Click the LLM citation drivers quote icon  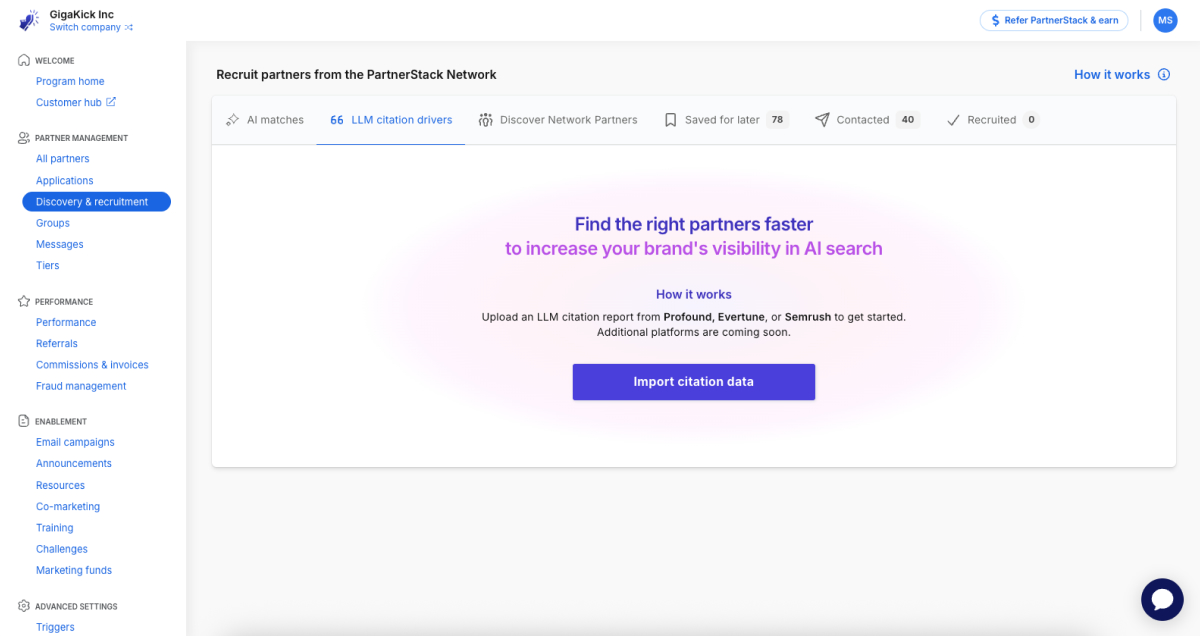(x=337, y=120)
